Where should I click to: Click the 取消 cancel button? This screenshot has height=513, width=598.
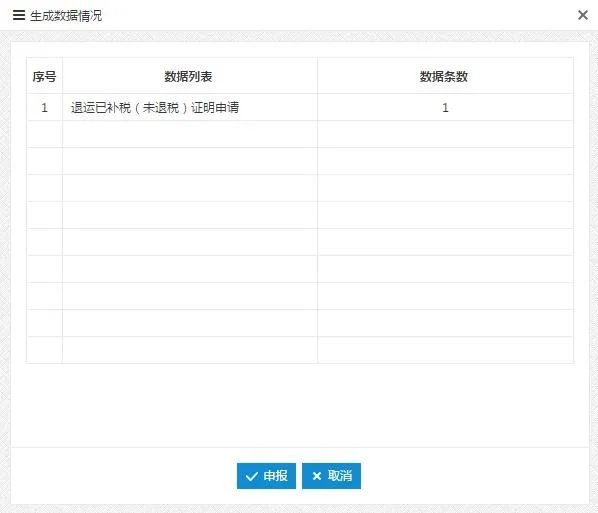[331, 476]
